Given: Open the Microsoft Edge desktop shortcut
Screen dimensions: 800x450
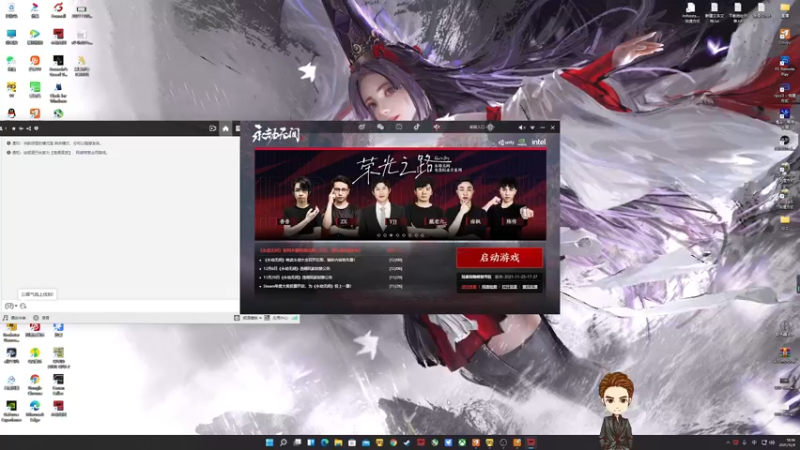Looking at the screenshot, I should coord(35,411).
